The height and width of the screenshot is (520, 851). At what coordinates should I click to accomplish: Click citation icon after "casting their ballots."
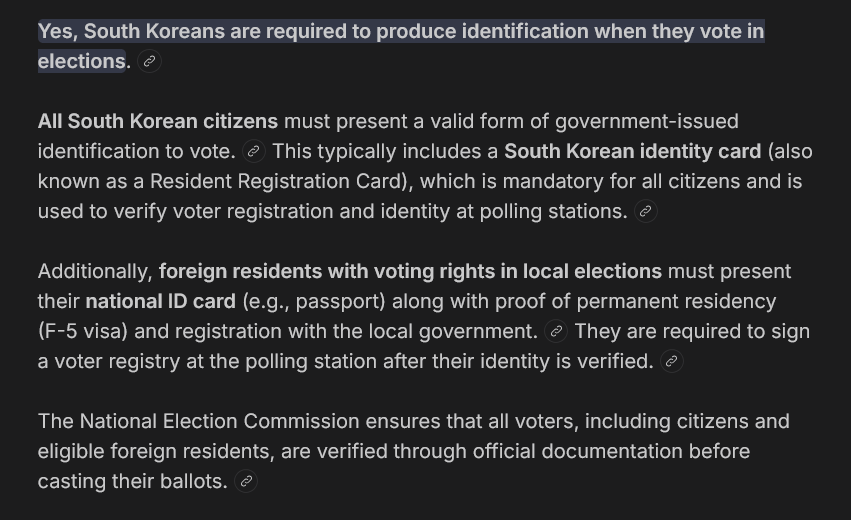pyautogui.click(x=245, y=482)
